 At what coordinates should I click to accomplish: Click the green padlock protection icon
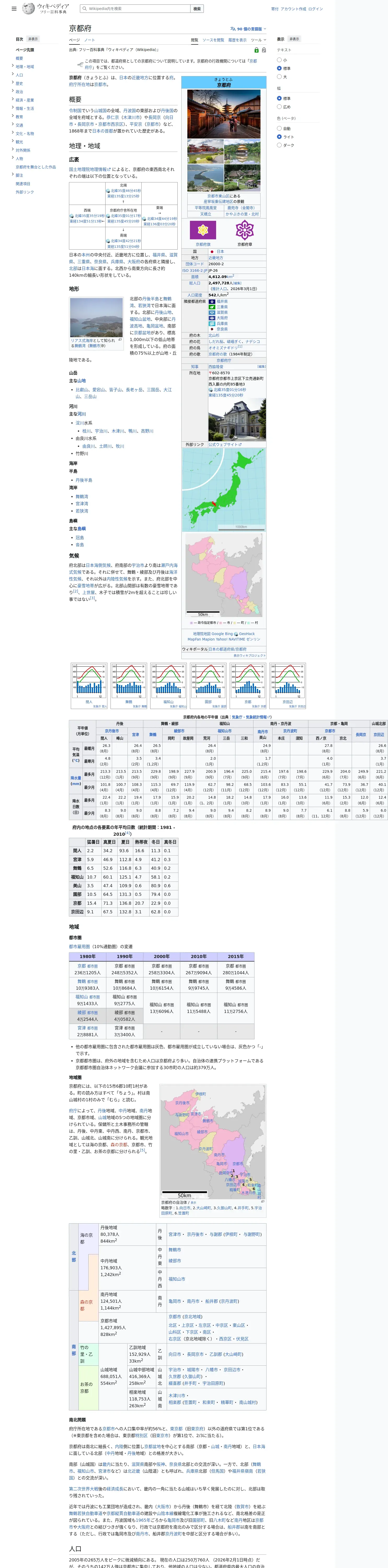click(x=256, y=50)
